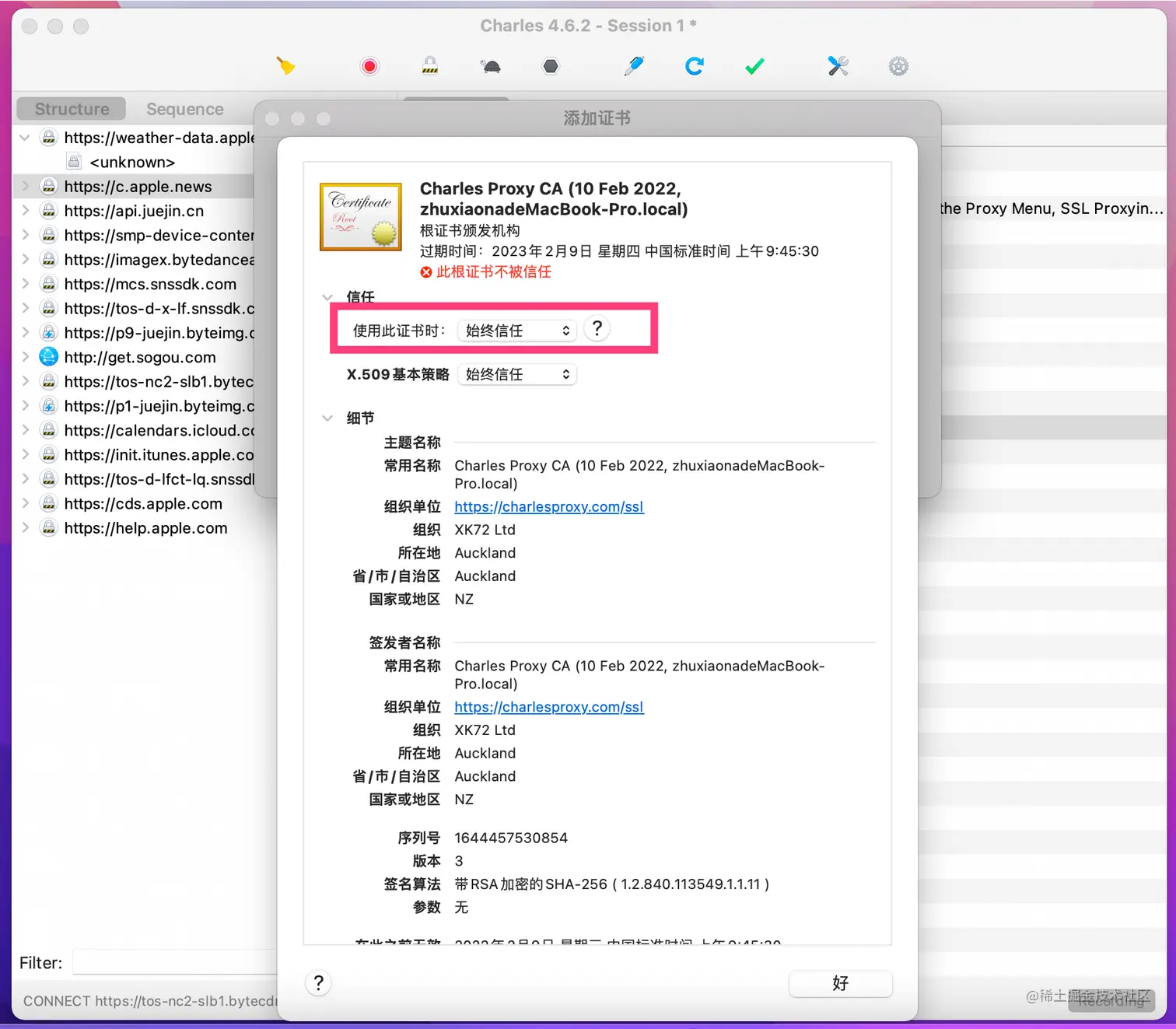Collapse the weather-data.apple host node
1176x1029 pixels.
(25, 138)
